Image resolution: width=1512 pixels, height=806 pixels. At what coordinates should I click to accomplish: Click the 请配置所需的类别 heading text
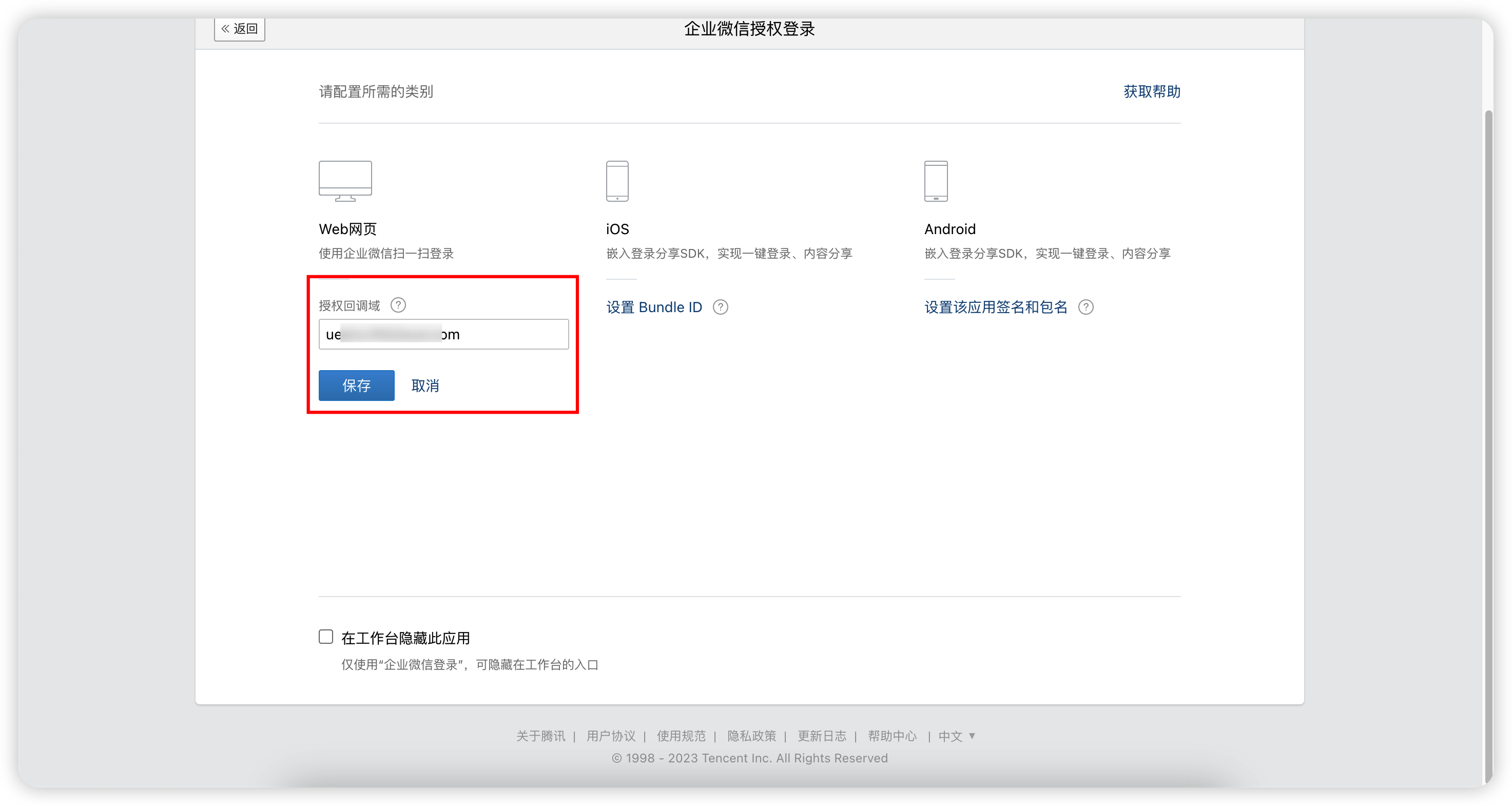tap(376, 91)
